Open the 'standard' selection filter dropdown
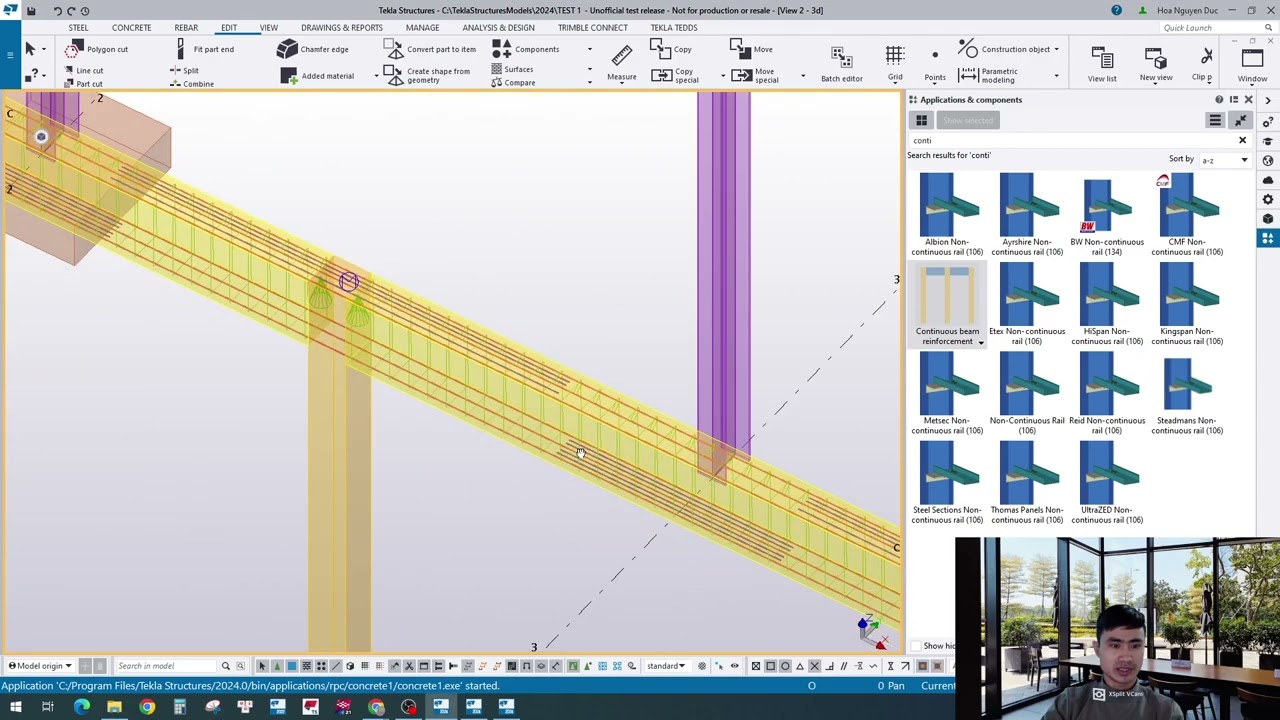Image resolution: width=1280 pixels, height=720 pixels. (666, 666)
